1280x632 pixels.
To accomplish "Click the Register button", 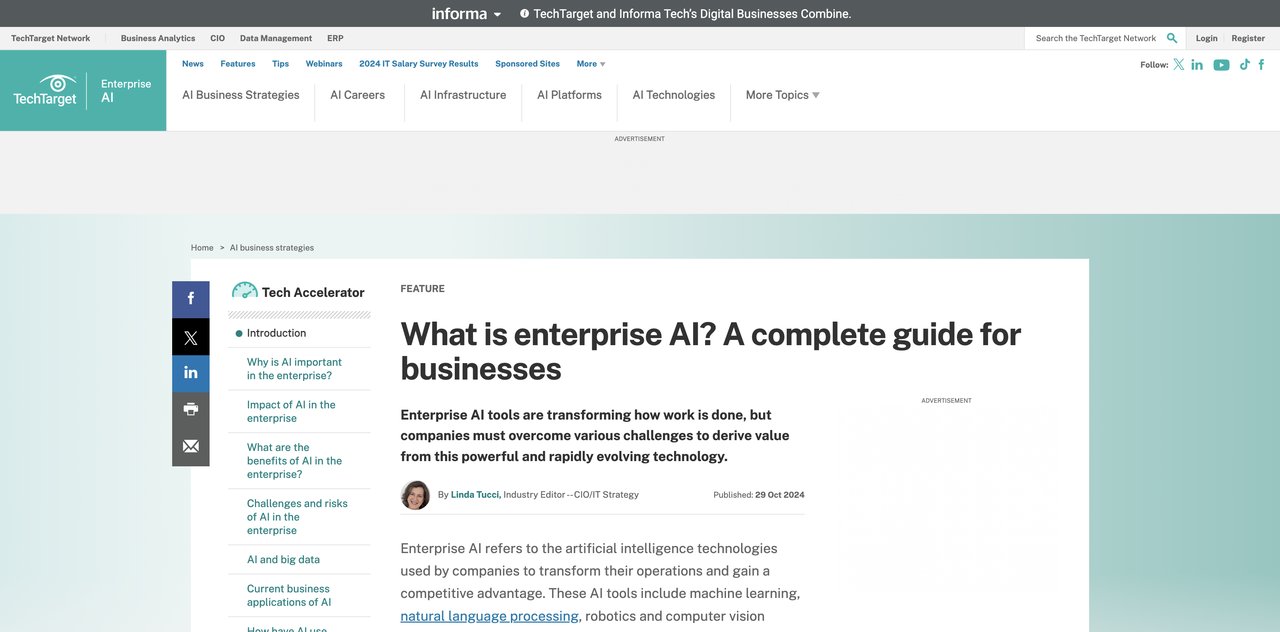I will [1248, 38].
